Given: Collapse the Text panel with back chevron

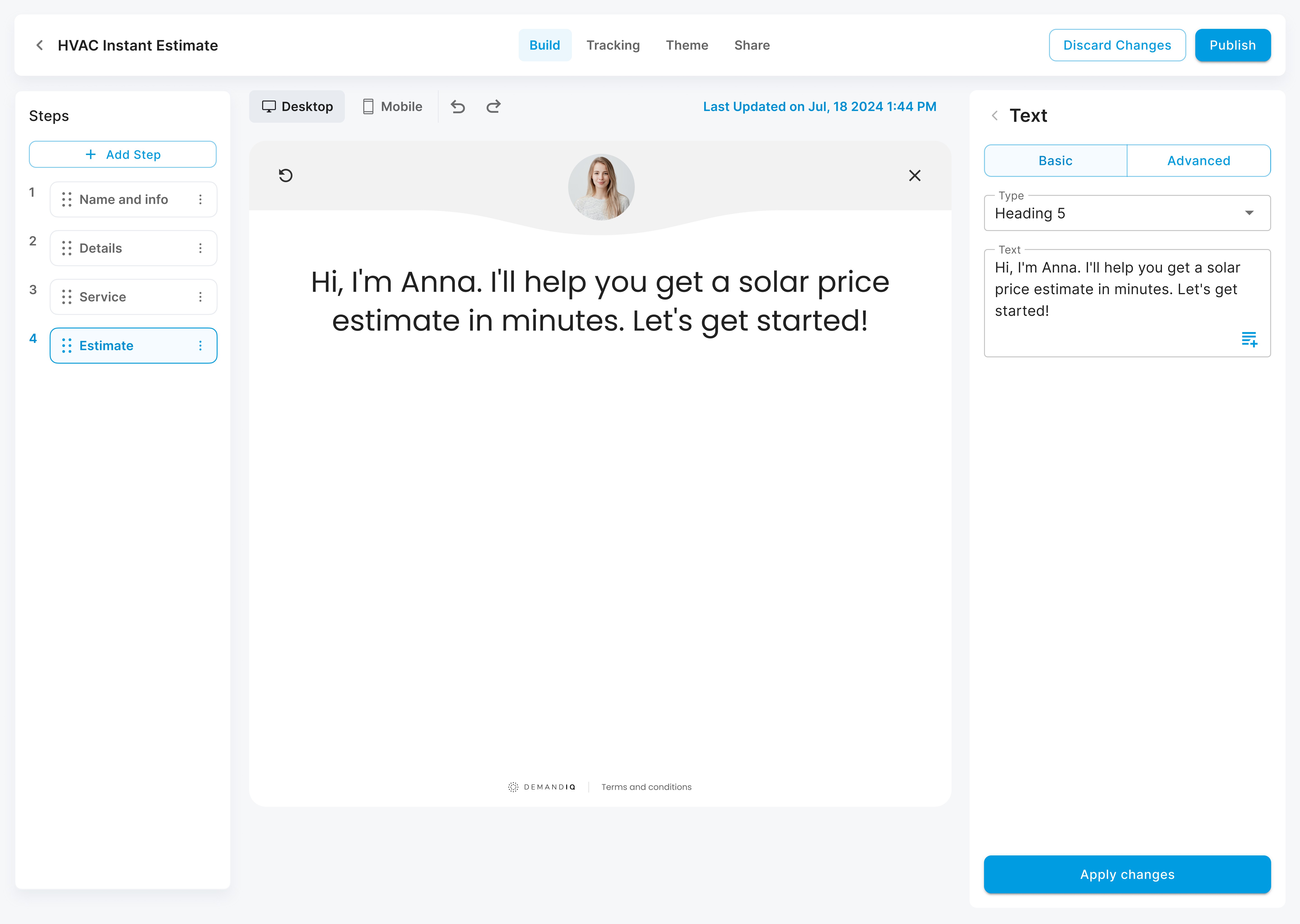Looking at the screenshot, I should pos(994,115).
